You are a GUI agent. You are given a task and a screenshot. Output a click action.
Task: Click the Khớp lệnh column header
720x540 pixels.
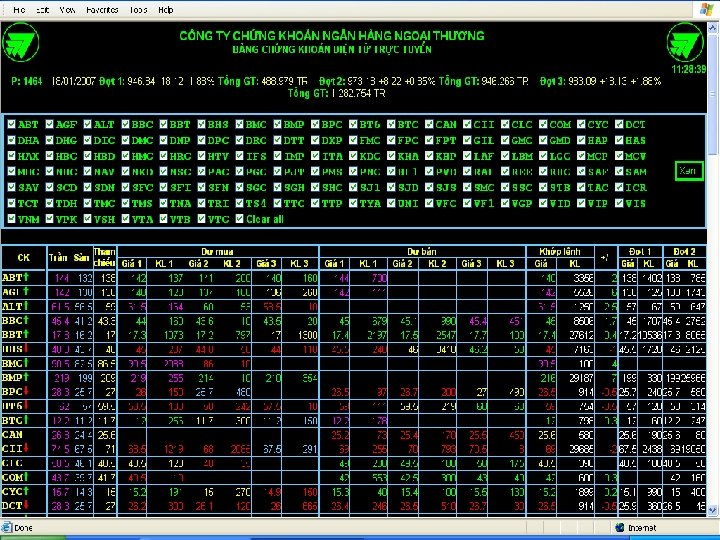(x=560, y=252)
